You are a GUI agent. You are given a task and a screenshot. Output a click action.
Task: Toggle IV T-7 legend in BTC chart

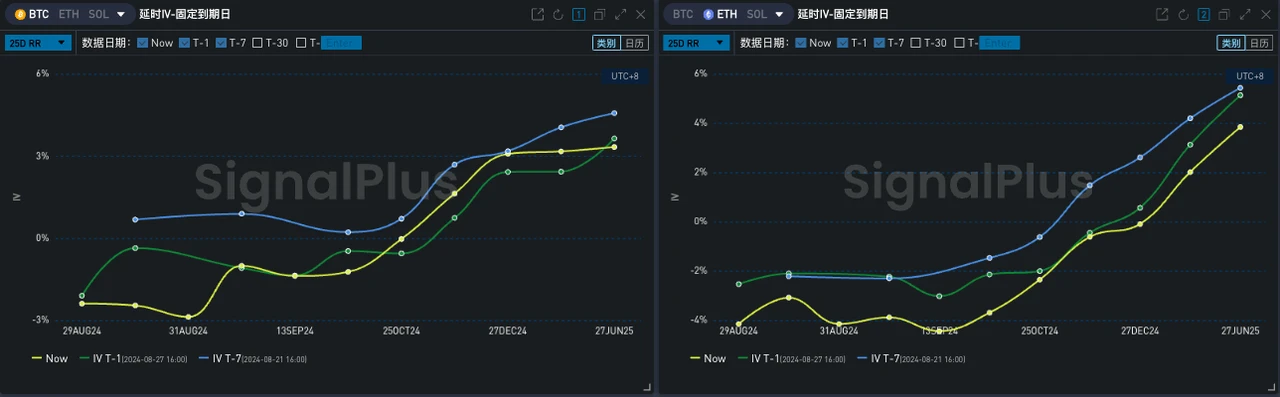(252, 358)
